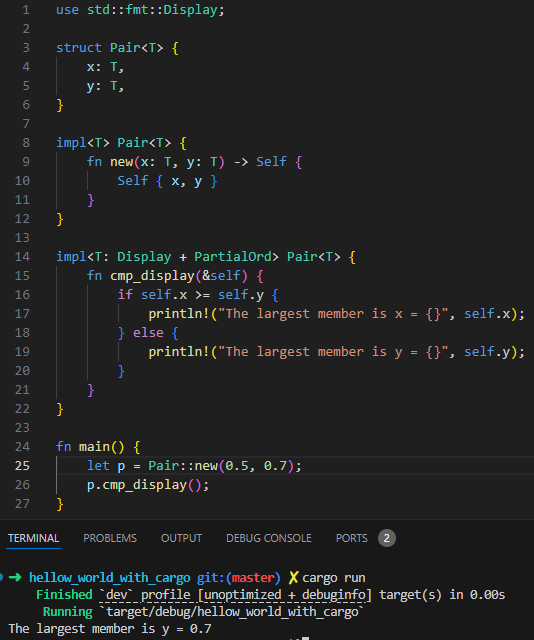Click the 'fn new' function signature
Screen dimensions: 534x640
[194, 162]
